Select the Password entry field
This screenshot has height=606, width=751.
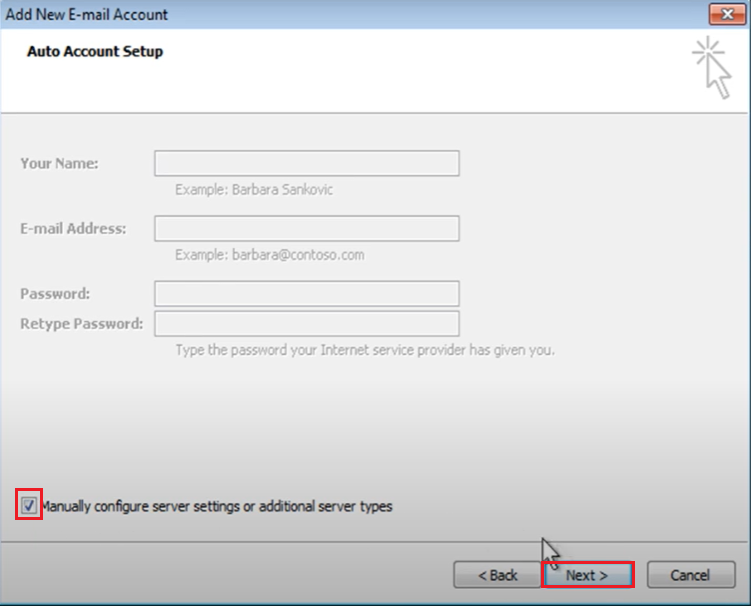click(x=306, y=293)
